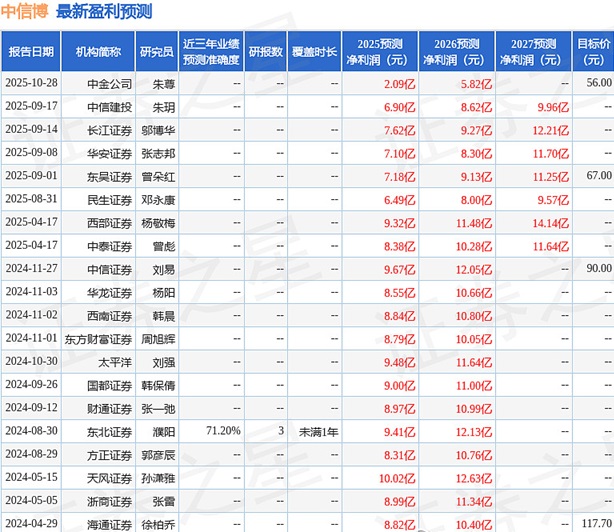Select institution 国都证券

pos(109,386)
